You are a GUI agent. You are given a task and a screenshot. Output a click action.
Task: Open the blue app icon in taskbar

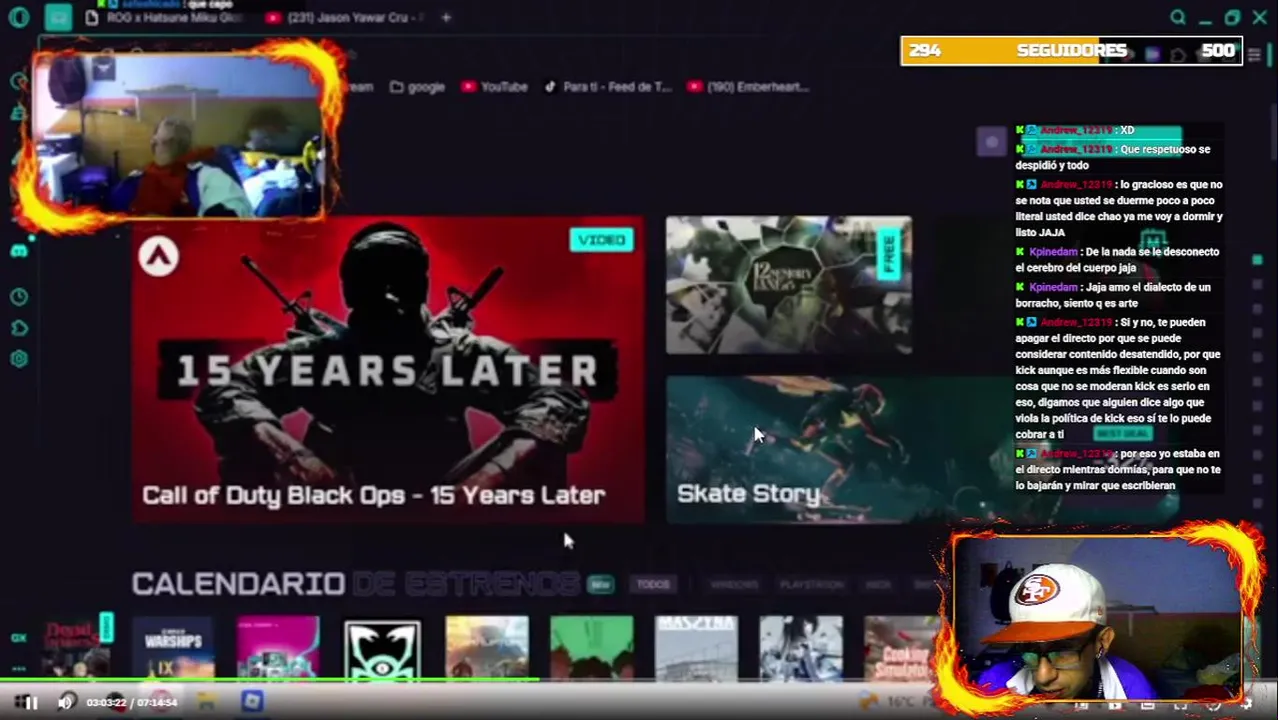coord(252,702)
